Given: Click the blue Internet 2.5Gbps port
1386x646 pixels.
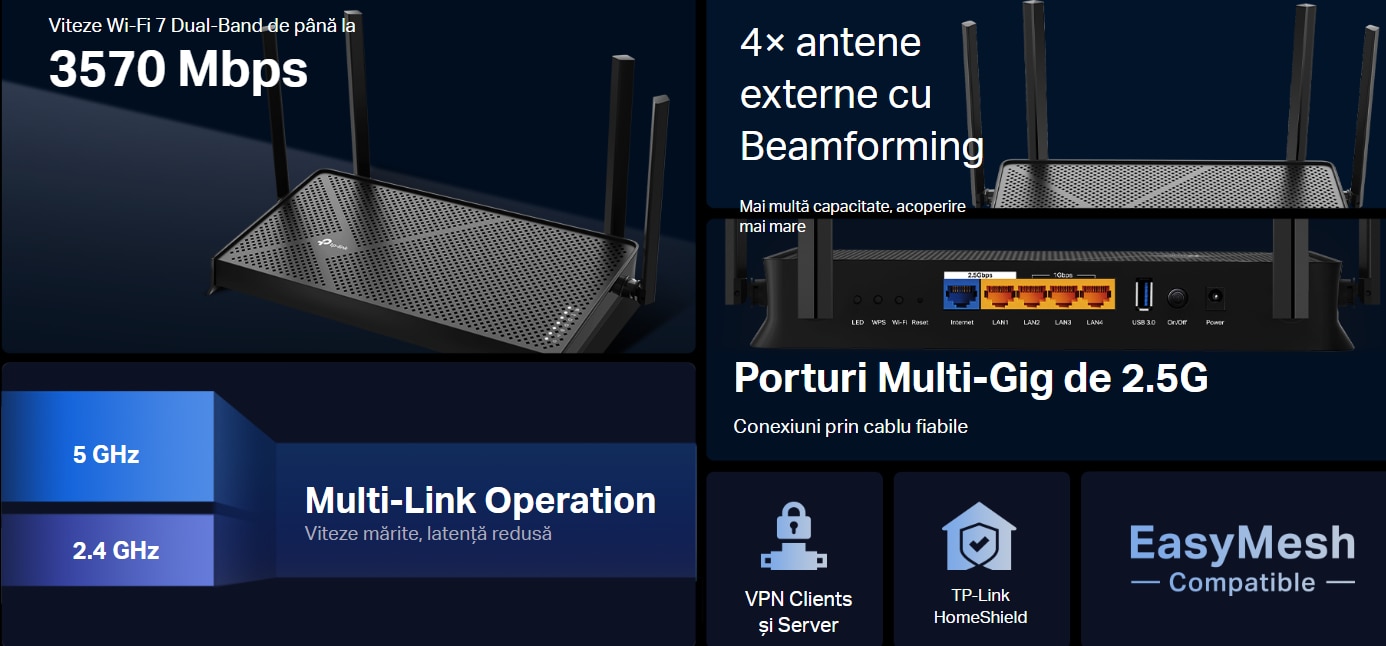Looking at the screenshot, I should (x=962, y=296).
